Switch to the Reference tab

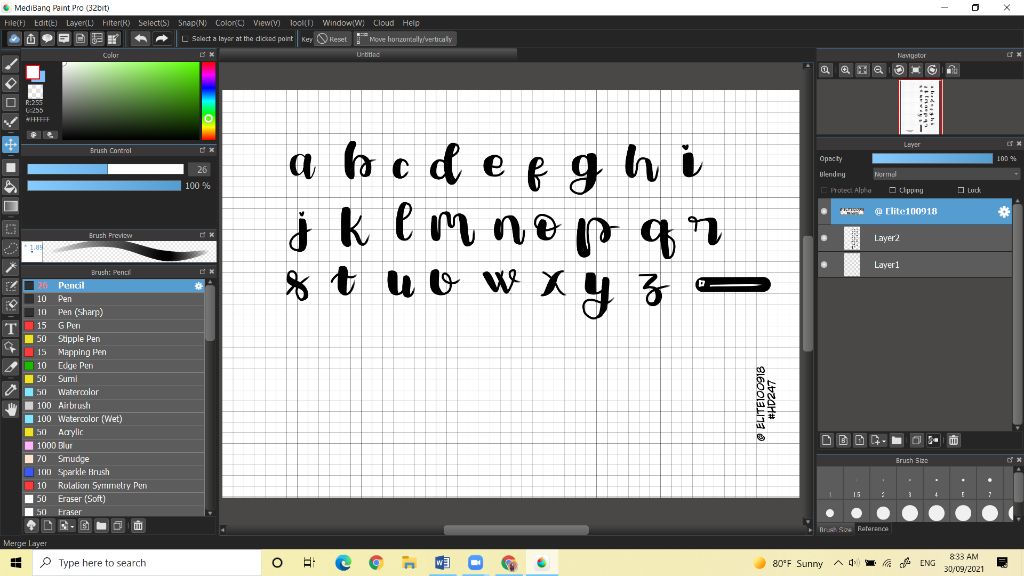tap(872, 529)
